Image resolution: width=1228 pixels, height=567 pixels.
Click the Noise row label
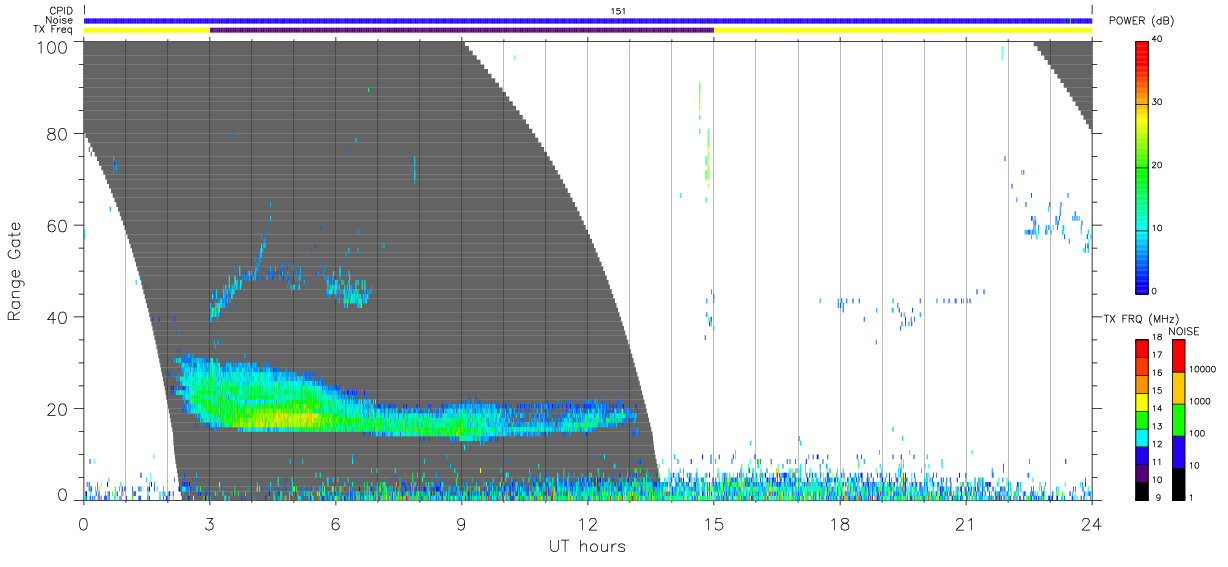pyautogui.click(x=59, y=20)
